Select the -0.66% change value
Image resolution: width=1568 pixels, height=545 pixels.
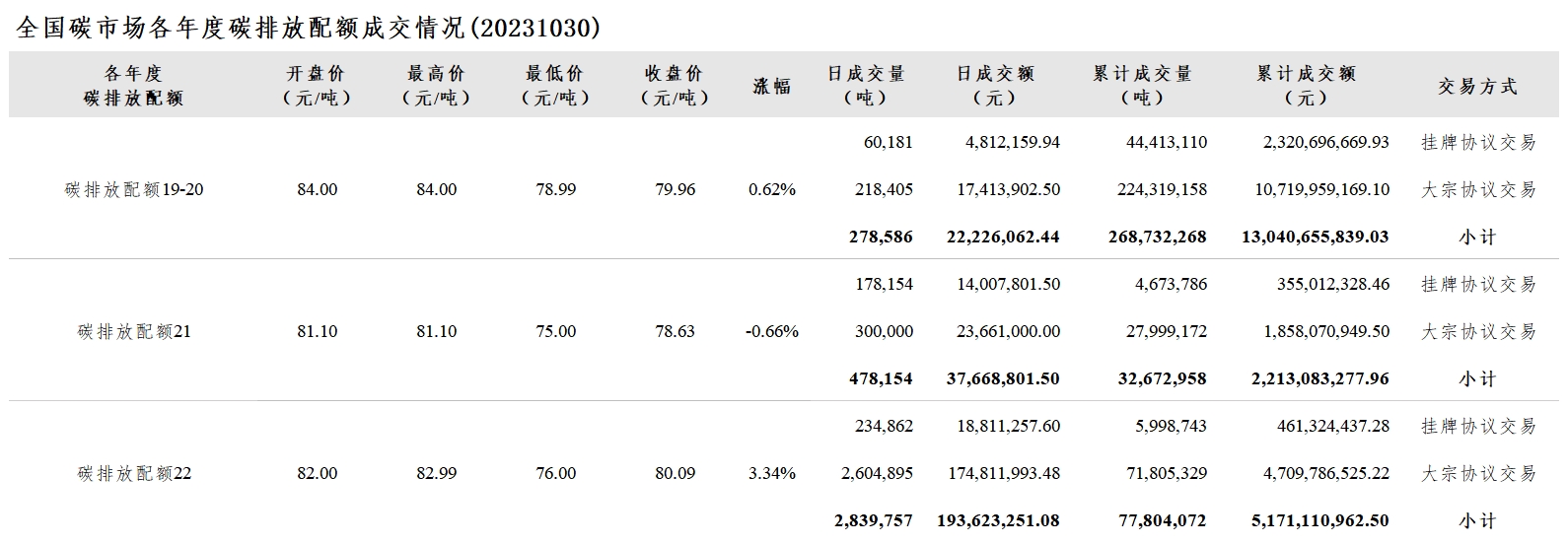[x=772, y=331]
